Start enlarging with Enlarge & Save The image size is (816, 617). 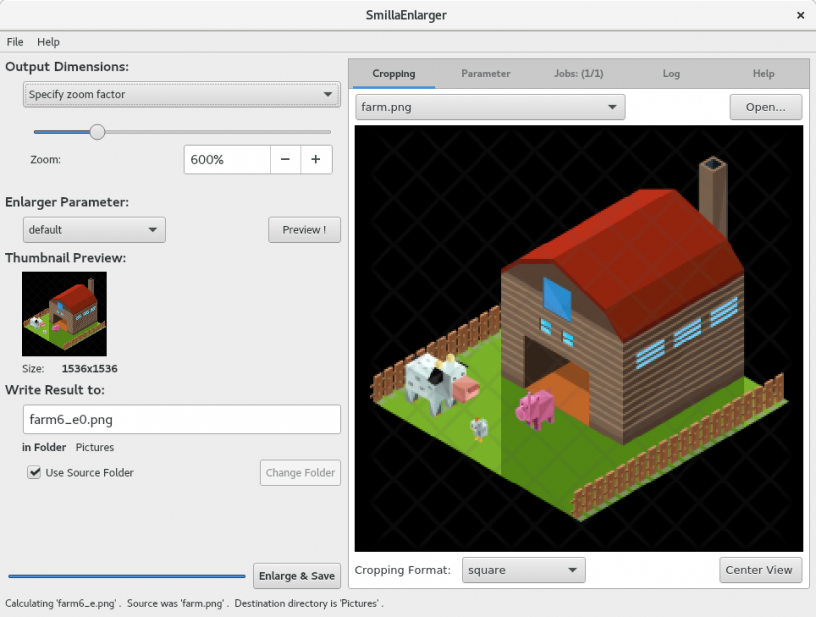tap(297, 576)
